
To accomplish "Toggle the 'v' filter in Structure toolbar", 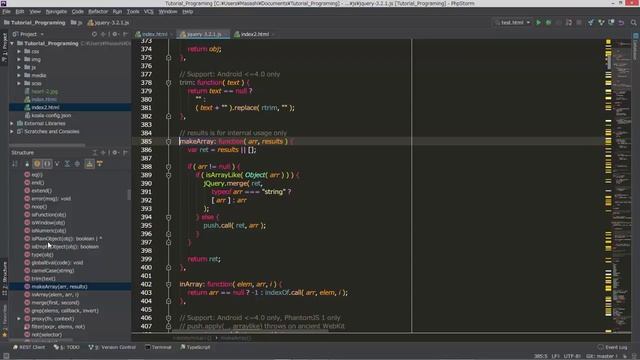I will pyautogui.click(x=57, y=164).
